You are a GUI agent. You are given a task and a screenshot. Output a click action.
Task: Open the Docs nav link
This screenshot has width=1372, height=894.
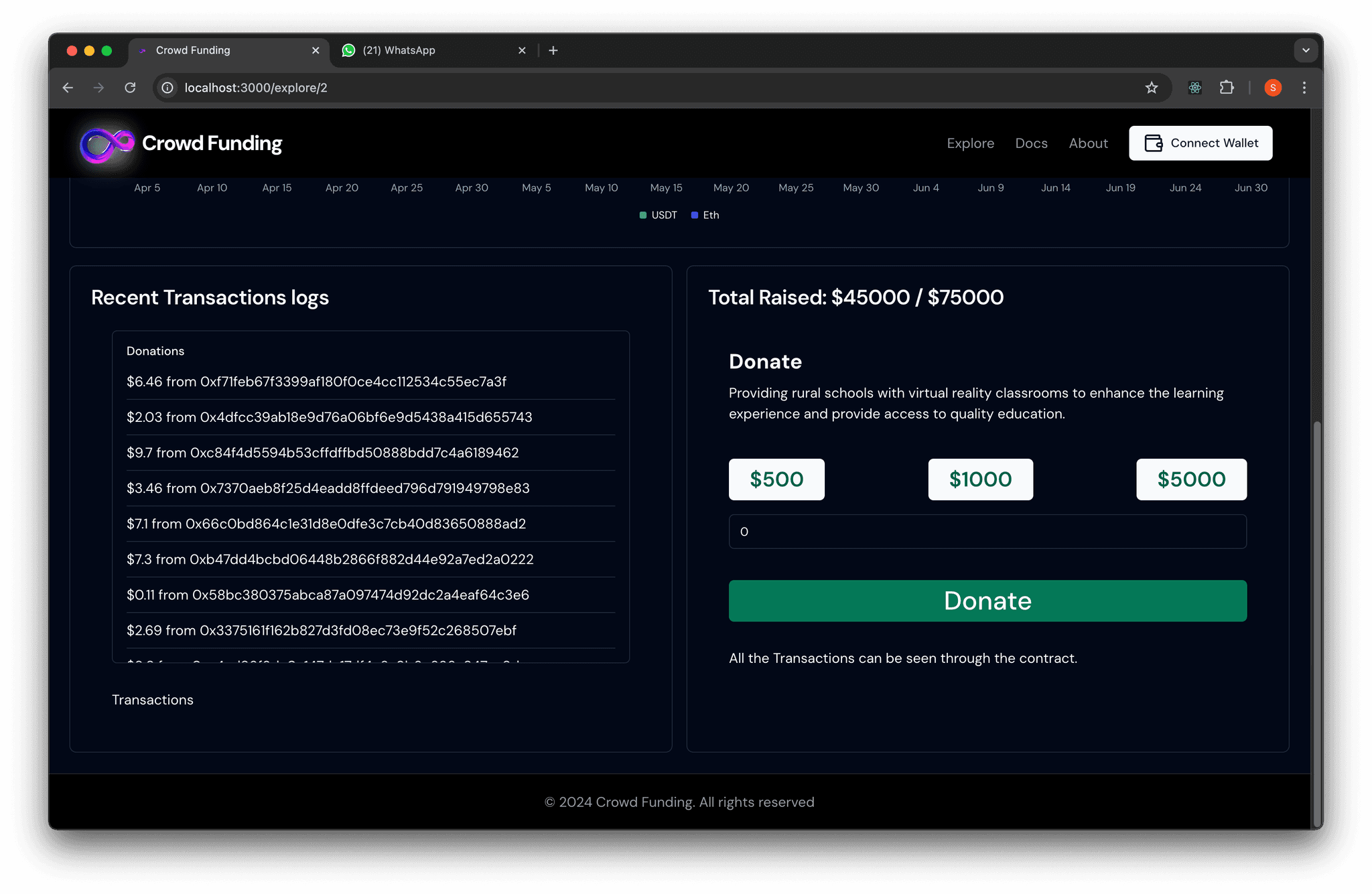tap(1031, 143)
